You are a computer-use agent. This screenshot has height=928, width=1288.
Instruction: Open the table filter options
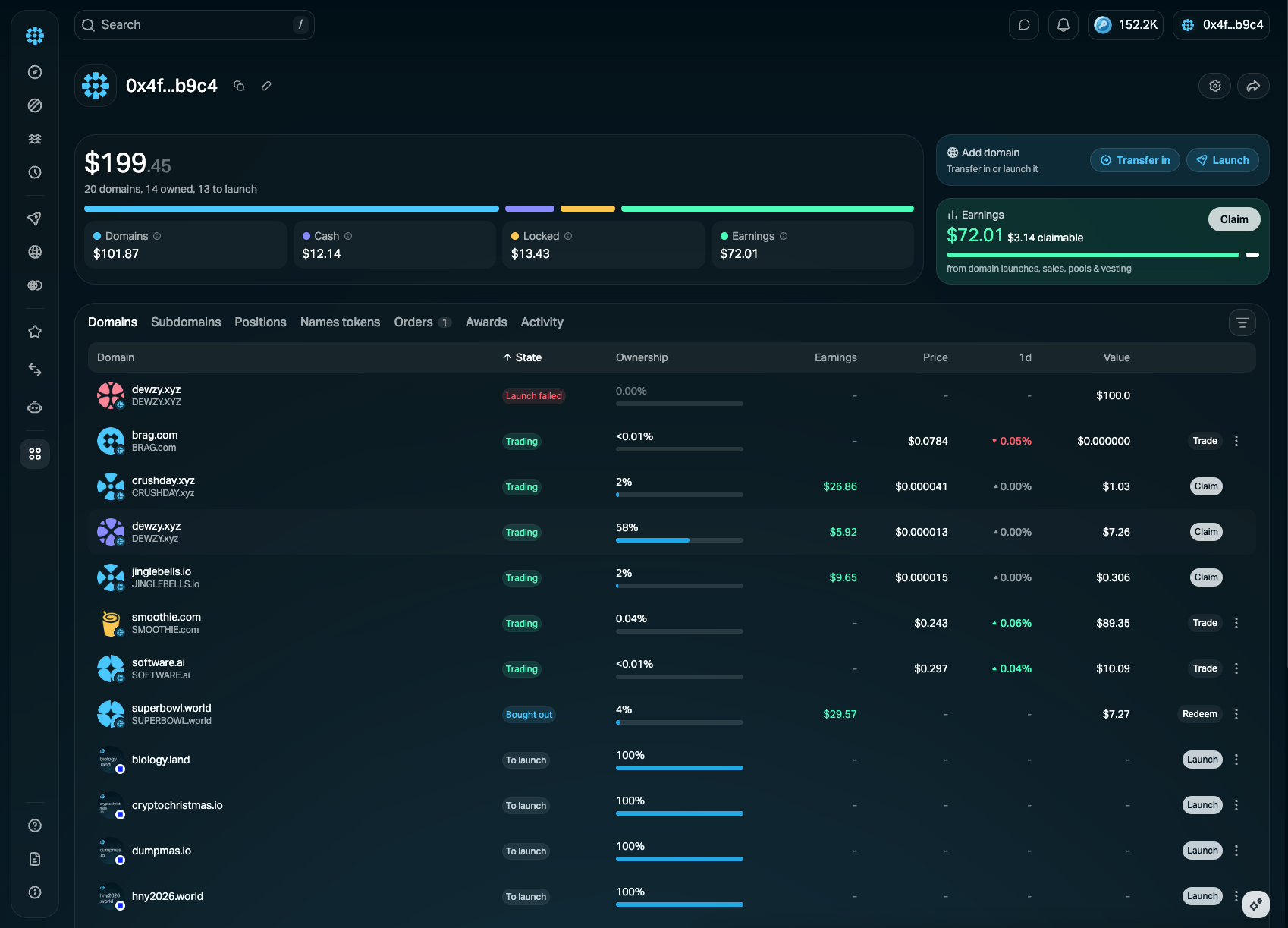(1242, 322)
